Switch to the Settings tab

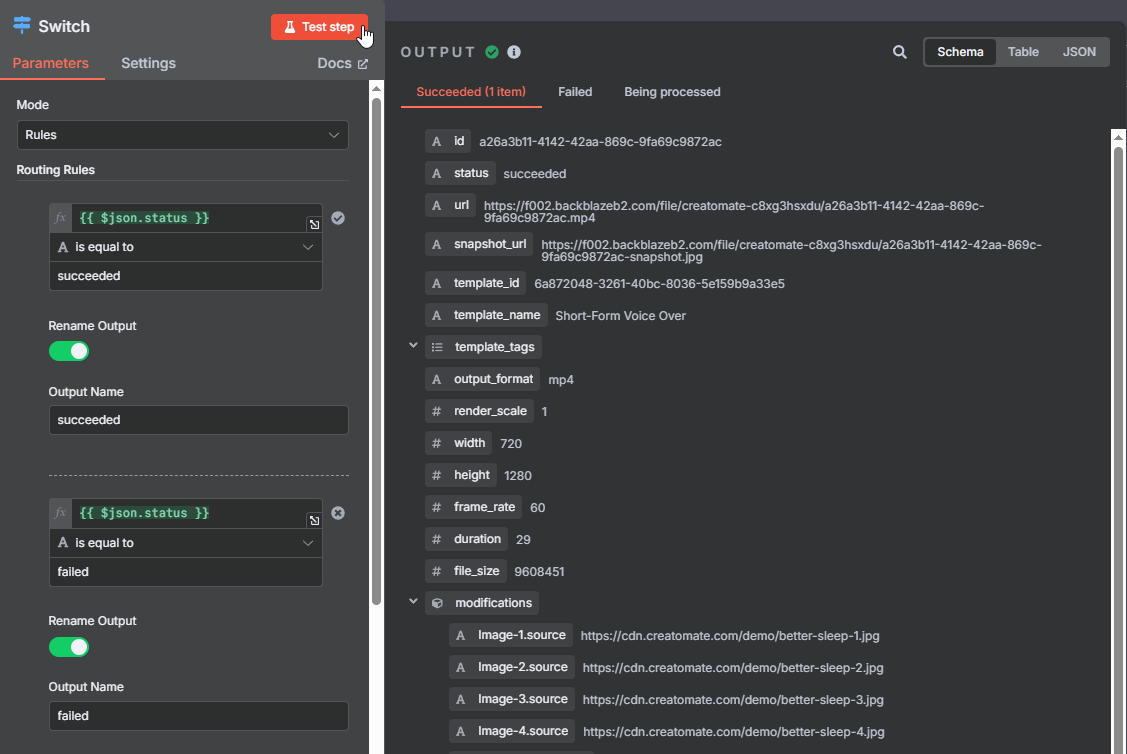[x=148, y=63]
